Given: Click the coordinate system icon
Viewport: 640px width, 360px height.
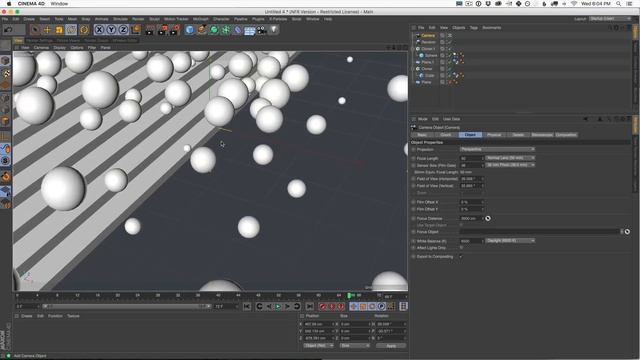Looking at the screenshot, I should coord(136,29).
